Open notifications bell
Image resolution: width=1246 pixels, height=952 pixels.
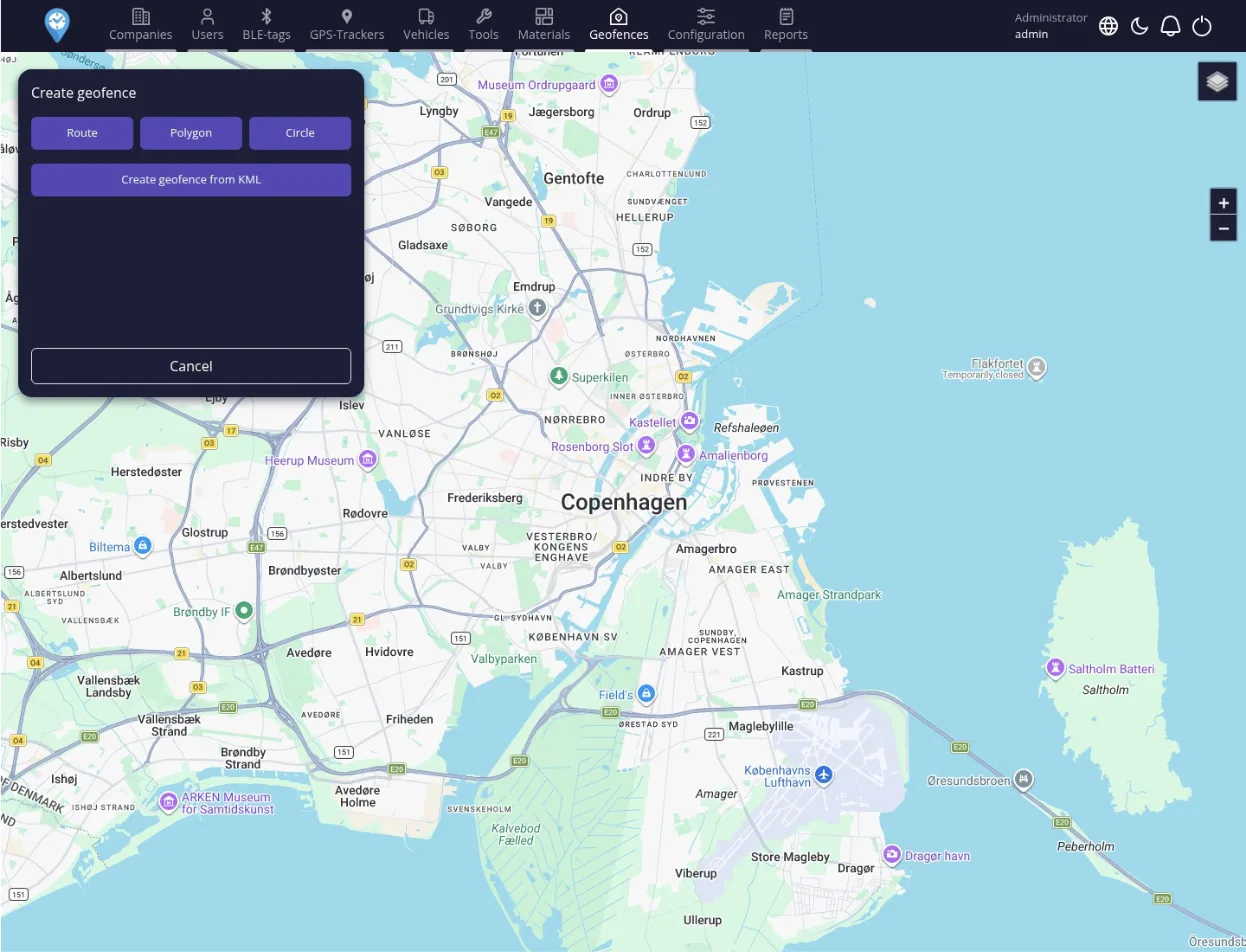1170,26
